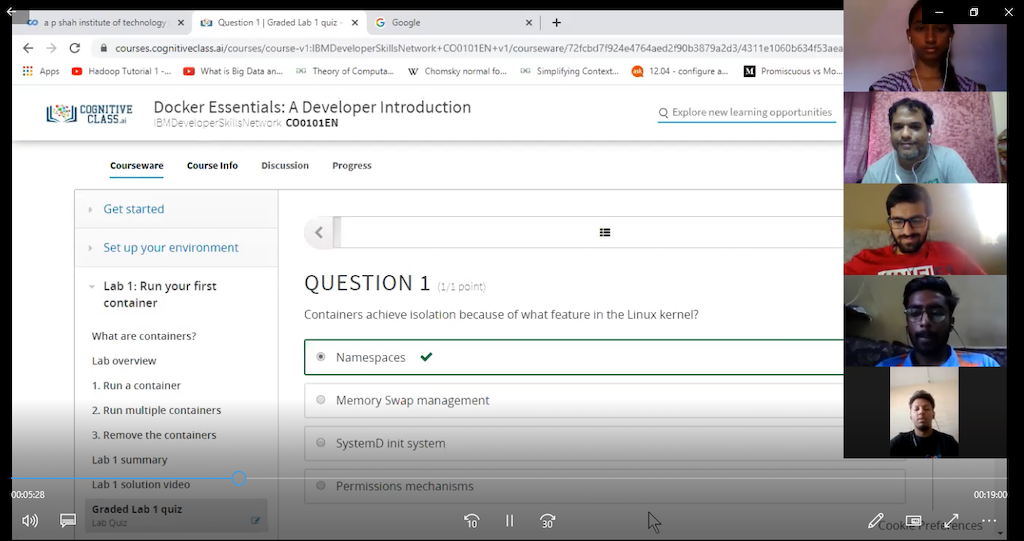Close the Google tab
This screenshot has width=1024, height=541.
point(528,22)
